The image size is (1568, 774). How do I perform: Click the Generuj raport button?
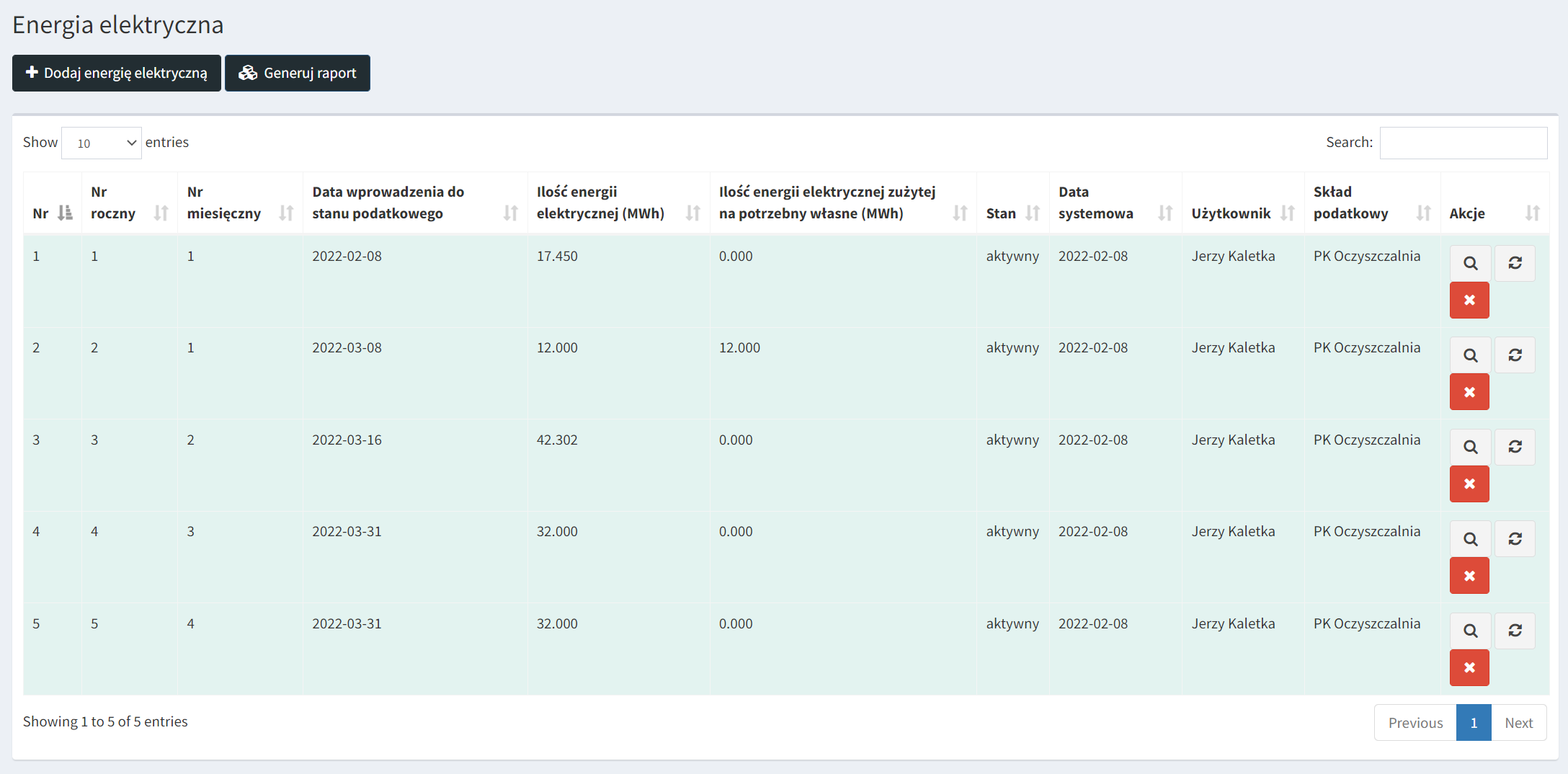tap(298, 74)
